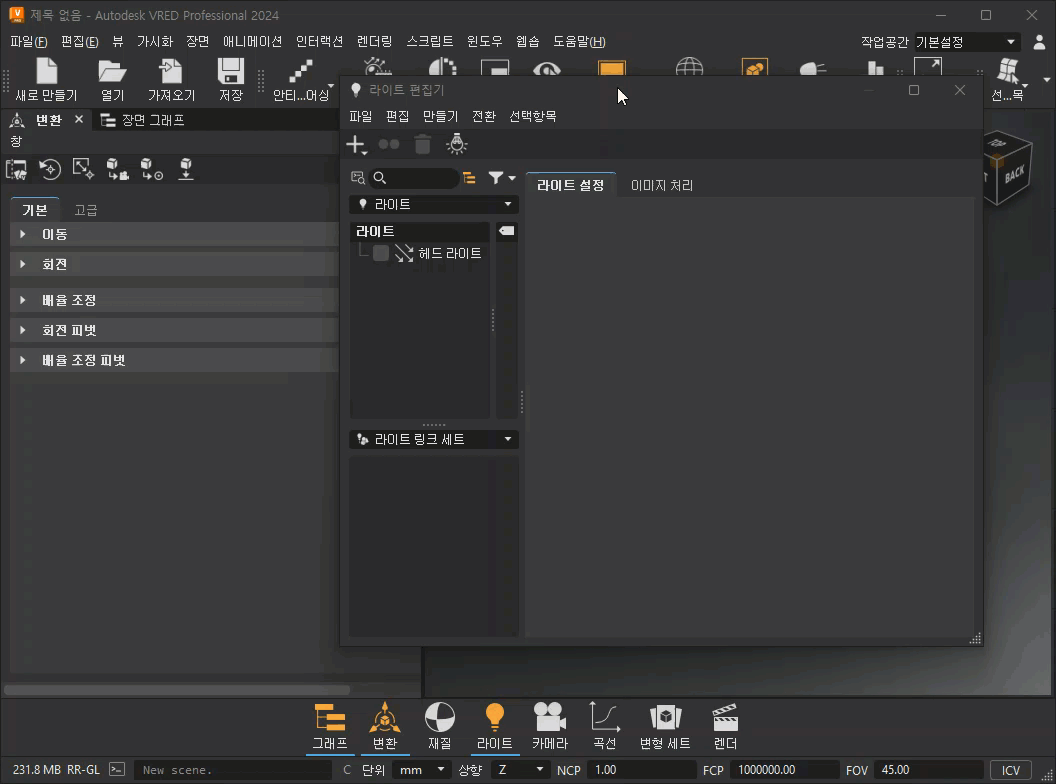Click the reset rotation circular arrow icon in the transform panel
The height and width of the screenshot is (784, 1056).
[x=50, y=169]
